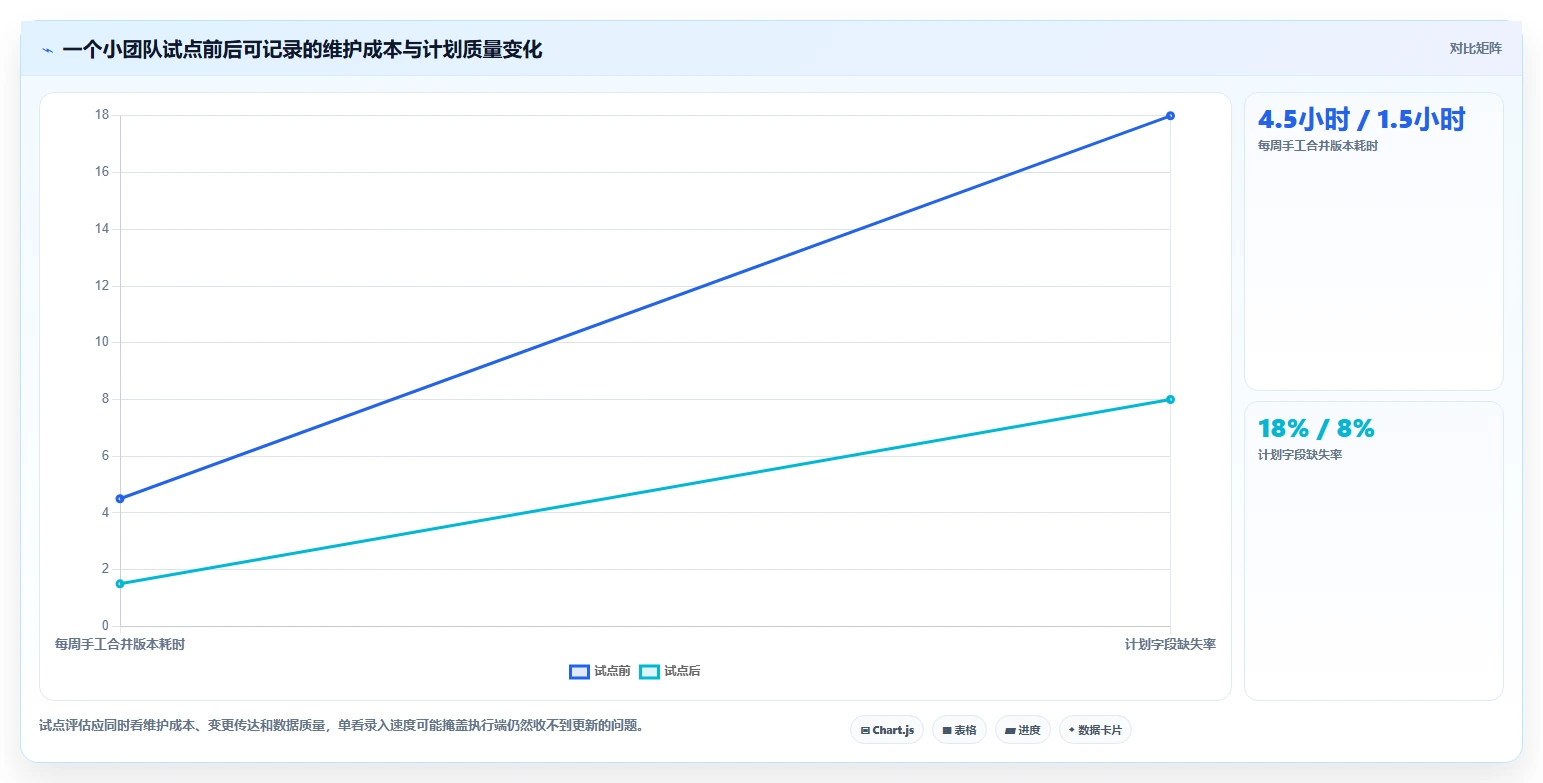
Task: Click the 每周手工合并版本耗时 card caption
Action: [x=1318, y=146]
